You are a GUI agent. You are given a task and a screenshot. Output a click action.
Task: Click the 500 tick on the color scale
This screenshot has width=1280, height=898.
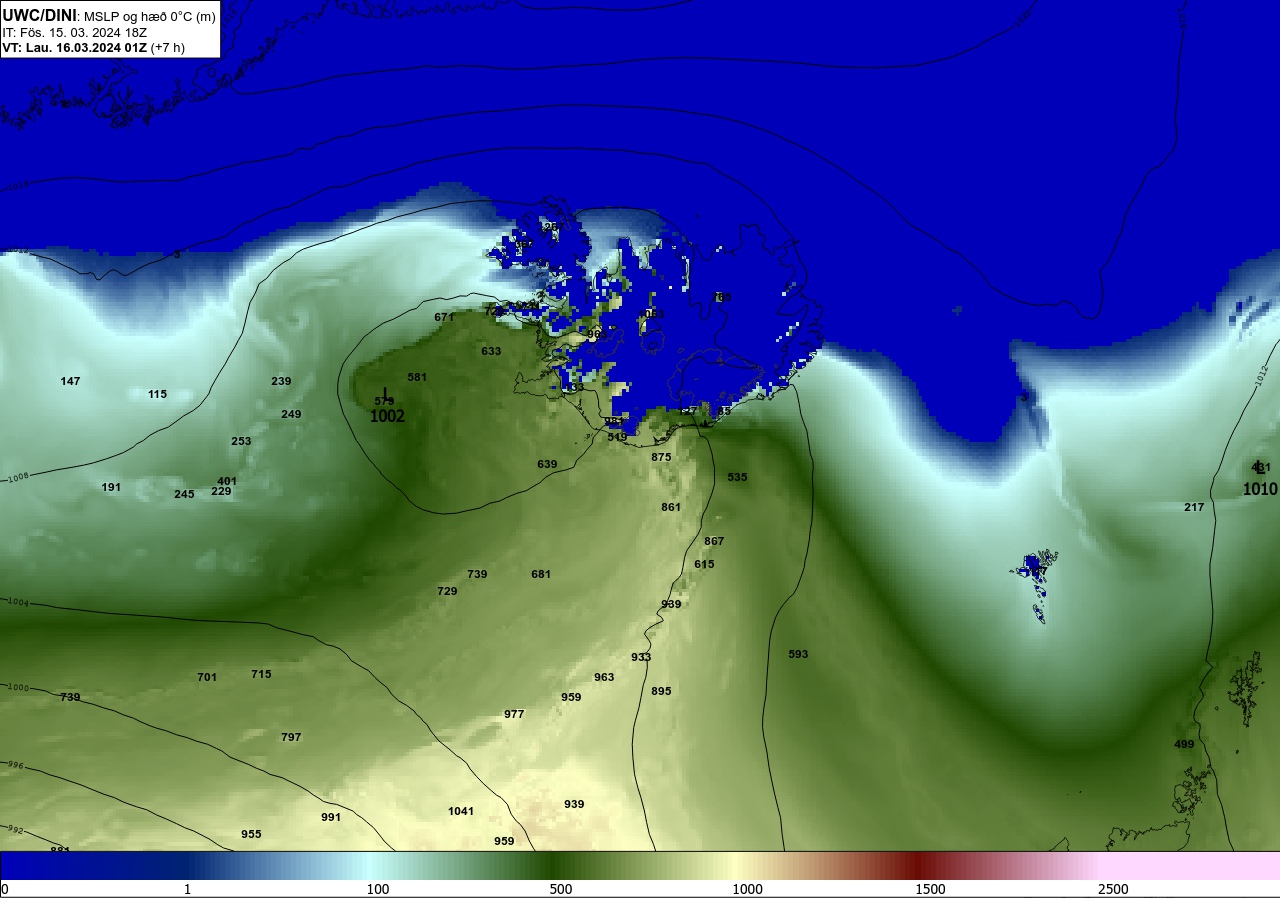click(x=560, y=889)
